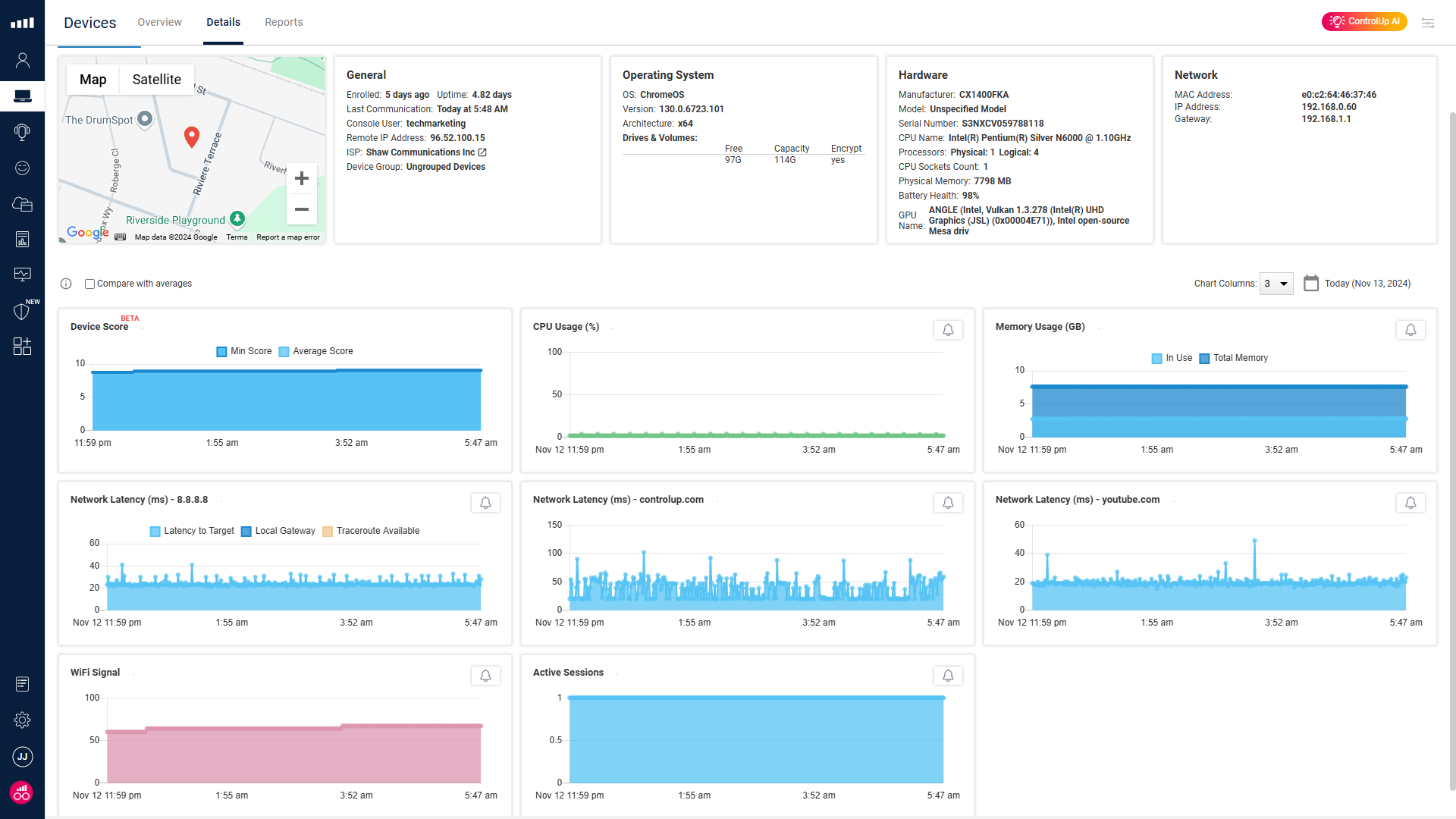The image size is (1456, 819).
Task: Expand the Chart Columns dropdown selector
Action: 1279,283
